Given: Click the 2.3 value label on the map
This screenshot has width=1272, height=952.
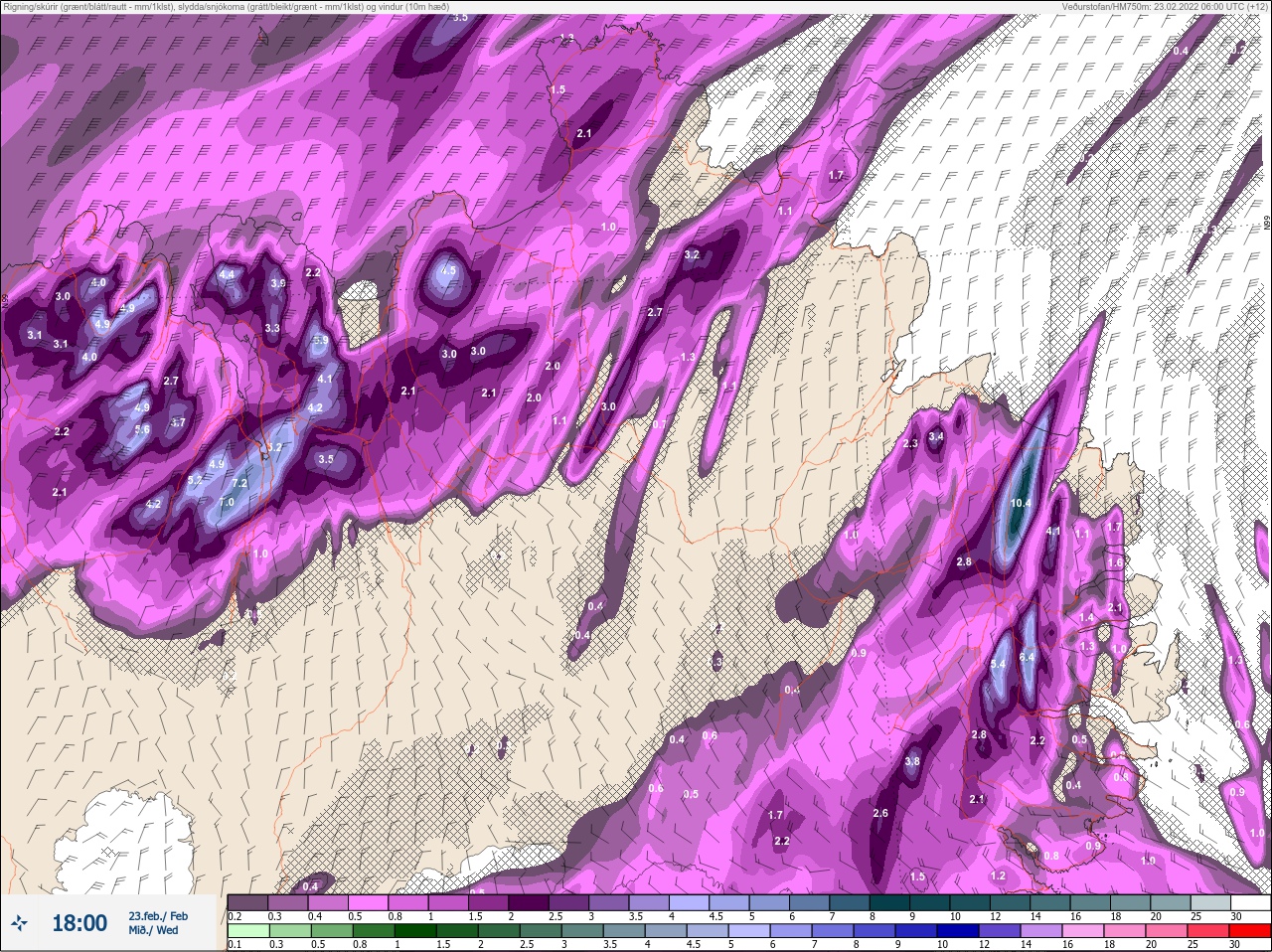Looking at the screenshot, I should [x=910, y=443].
